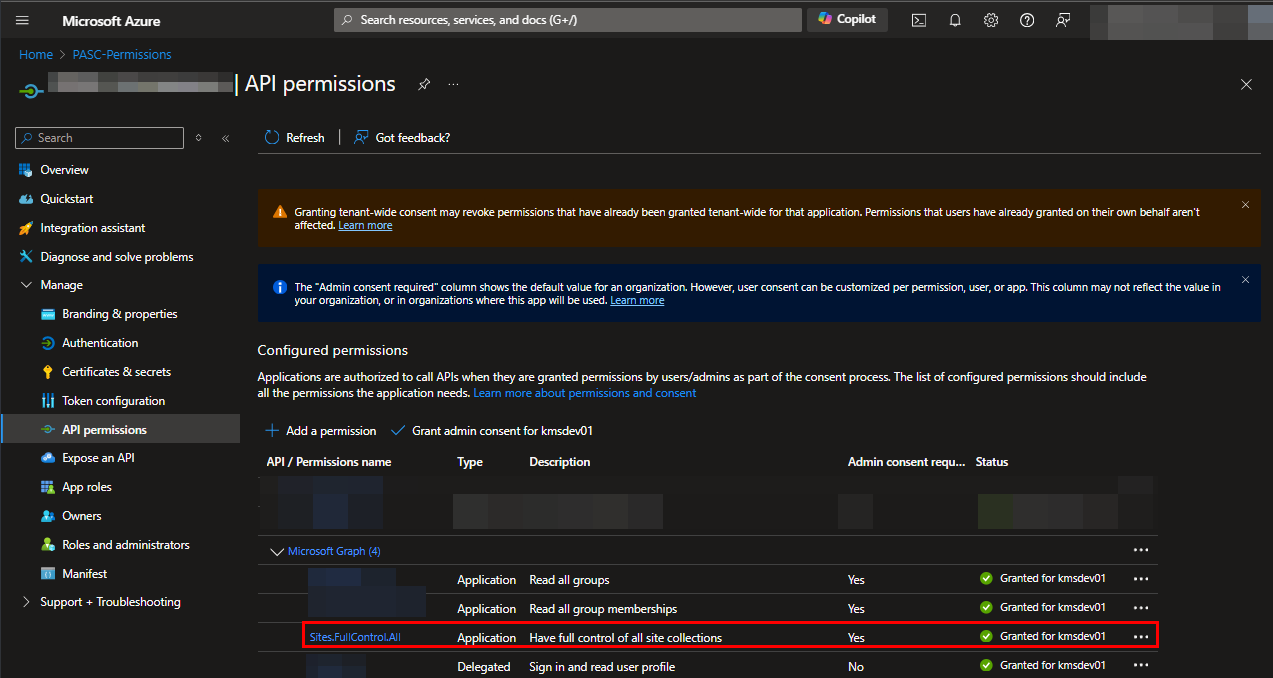Click the Admin consent required column header
The image size is (1273, 678).
click(x=907, y=462)
